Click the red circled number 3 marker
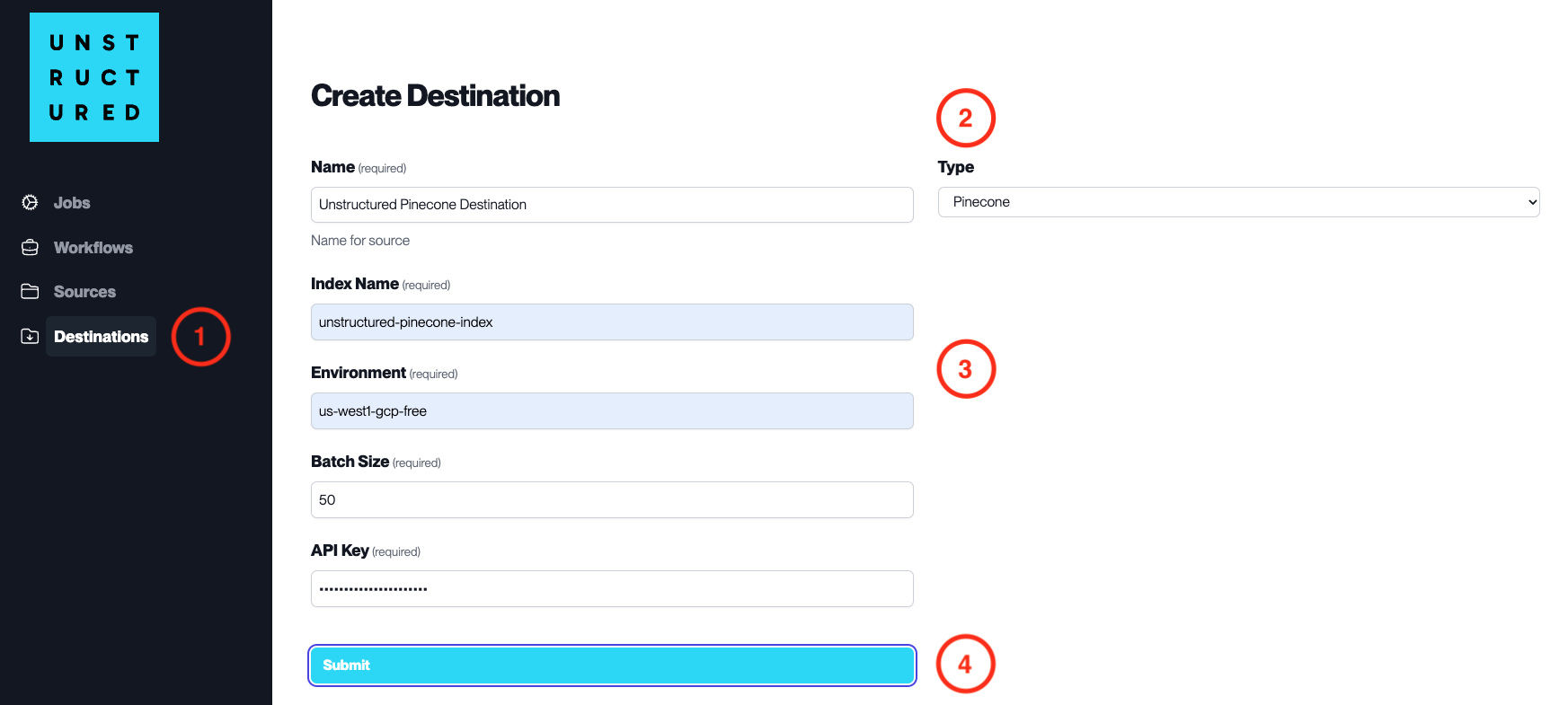This screenshot has width=1568, height=705. point(966,369)
